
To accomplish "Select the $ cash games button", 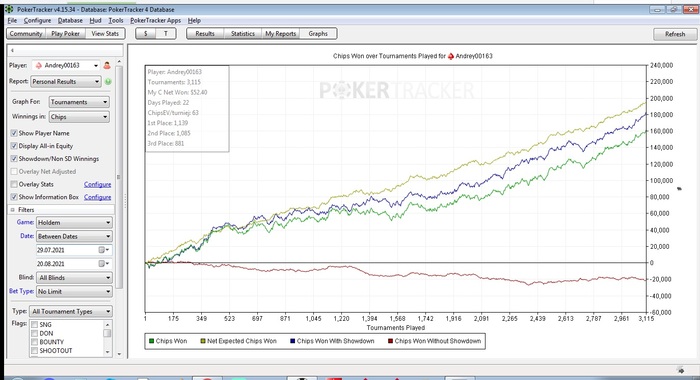I will tap(146, 33).
